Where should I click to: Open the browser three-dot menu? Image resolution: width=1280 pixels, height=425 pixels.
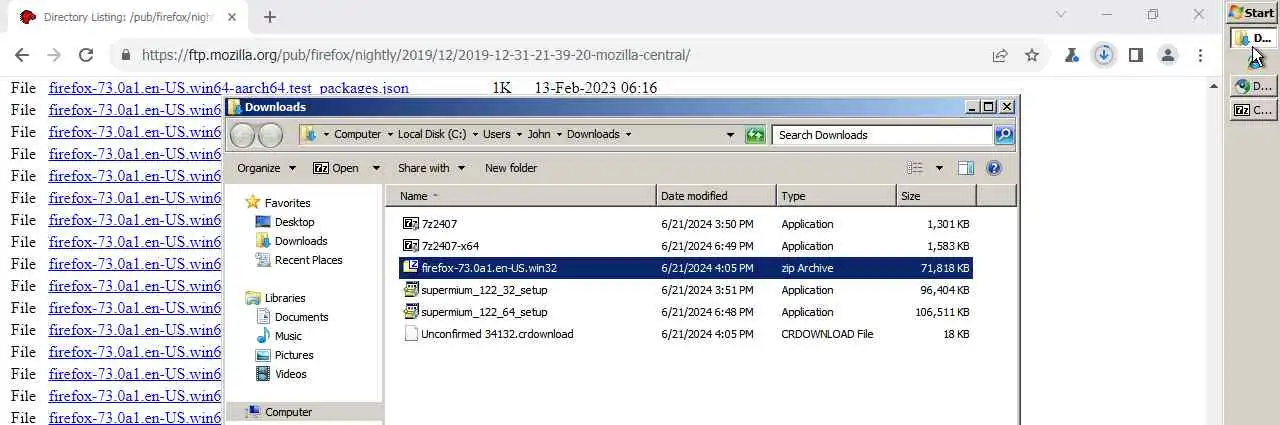coord(1200,56)
